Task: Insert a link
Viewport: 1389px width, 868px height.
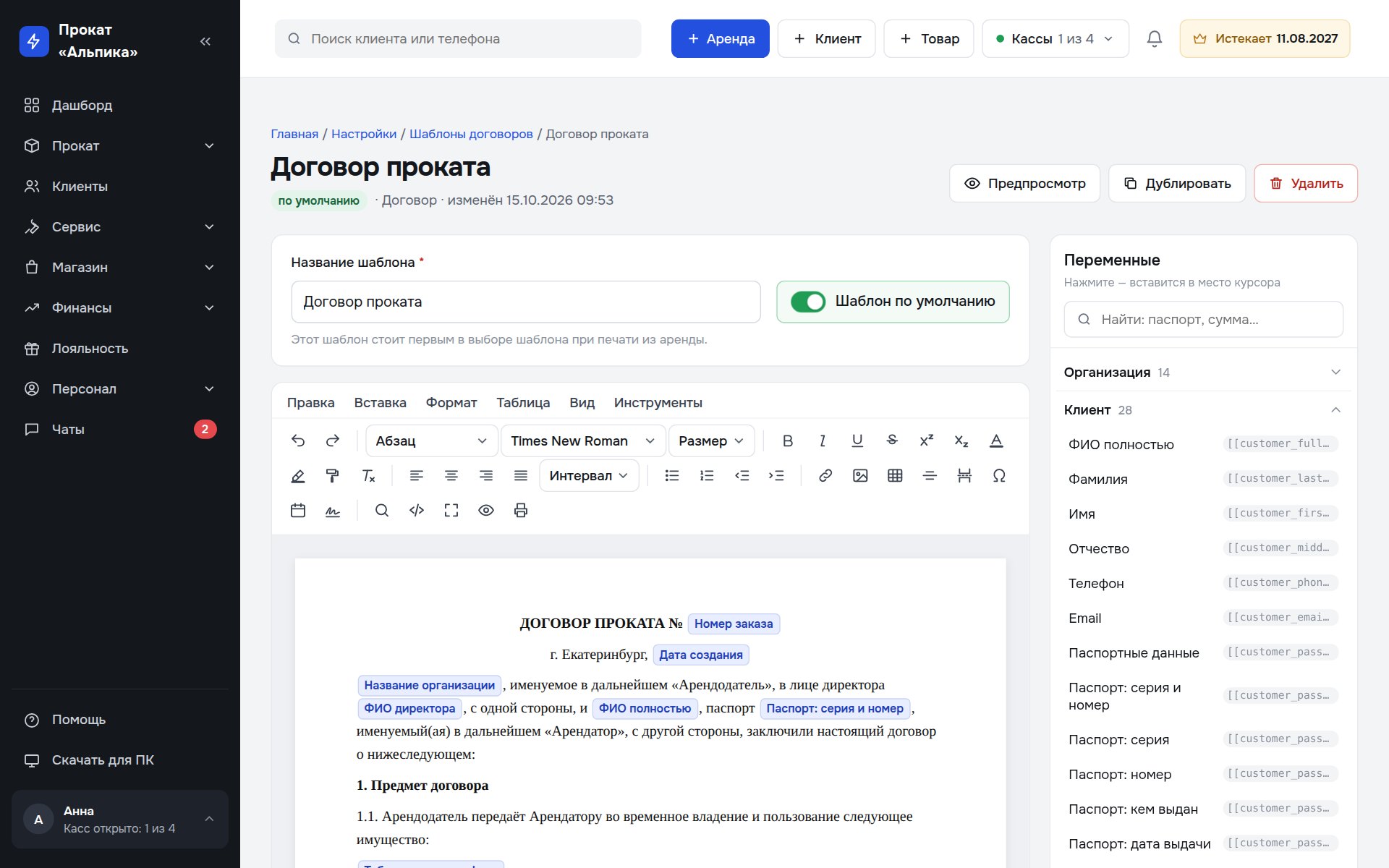Action: click(x=825, y=475)
